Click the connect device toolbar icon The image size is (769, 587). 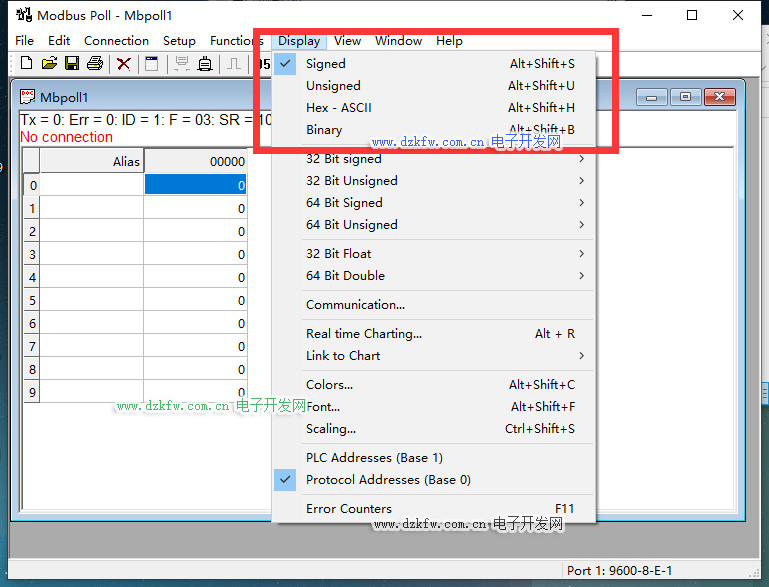[x=182, y=64]
